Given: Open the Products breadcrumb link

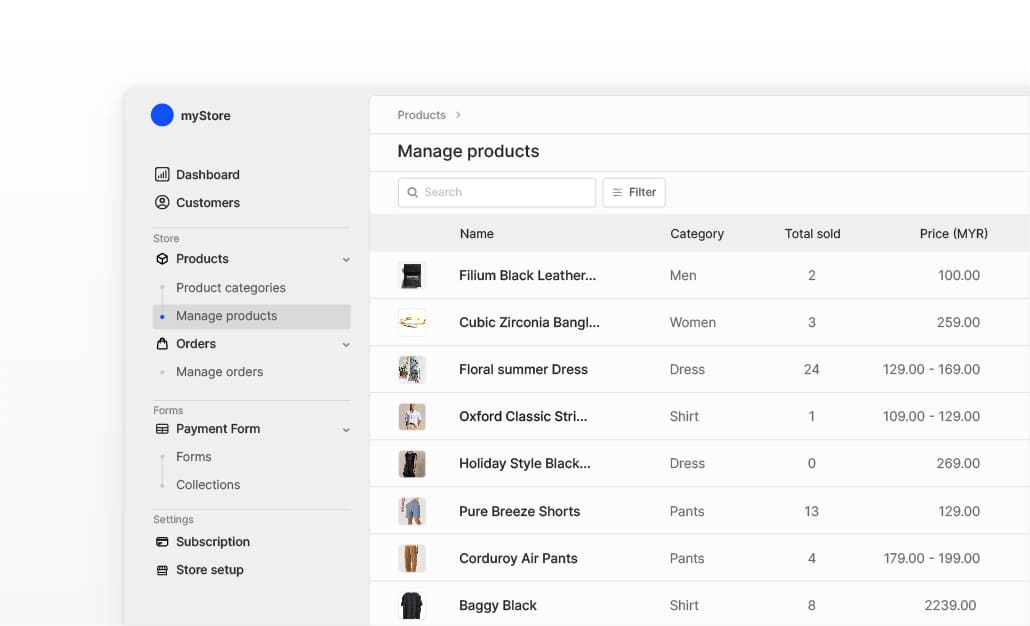Looking at the screenshot, I should tap(420, 115).
